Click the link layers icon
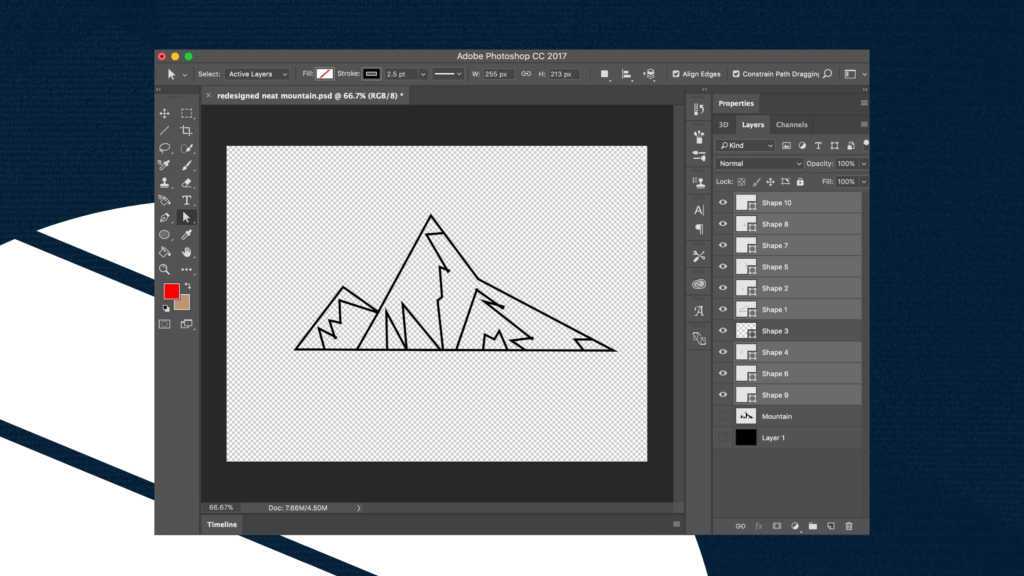This screenshot has height=576, width=1024. coord(740,526)
